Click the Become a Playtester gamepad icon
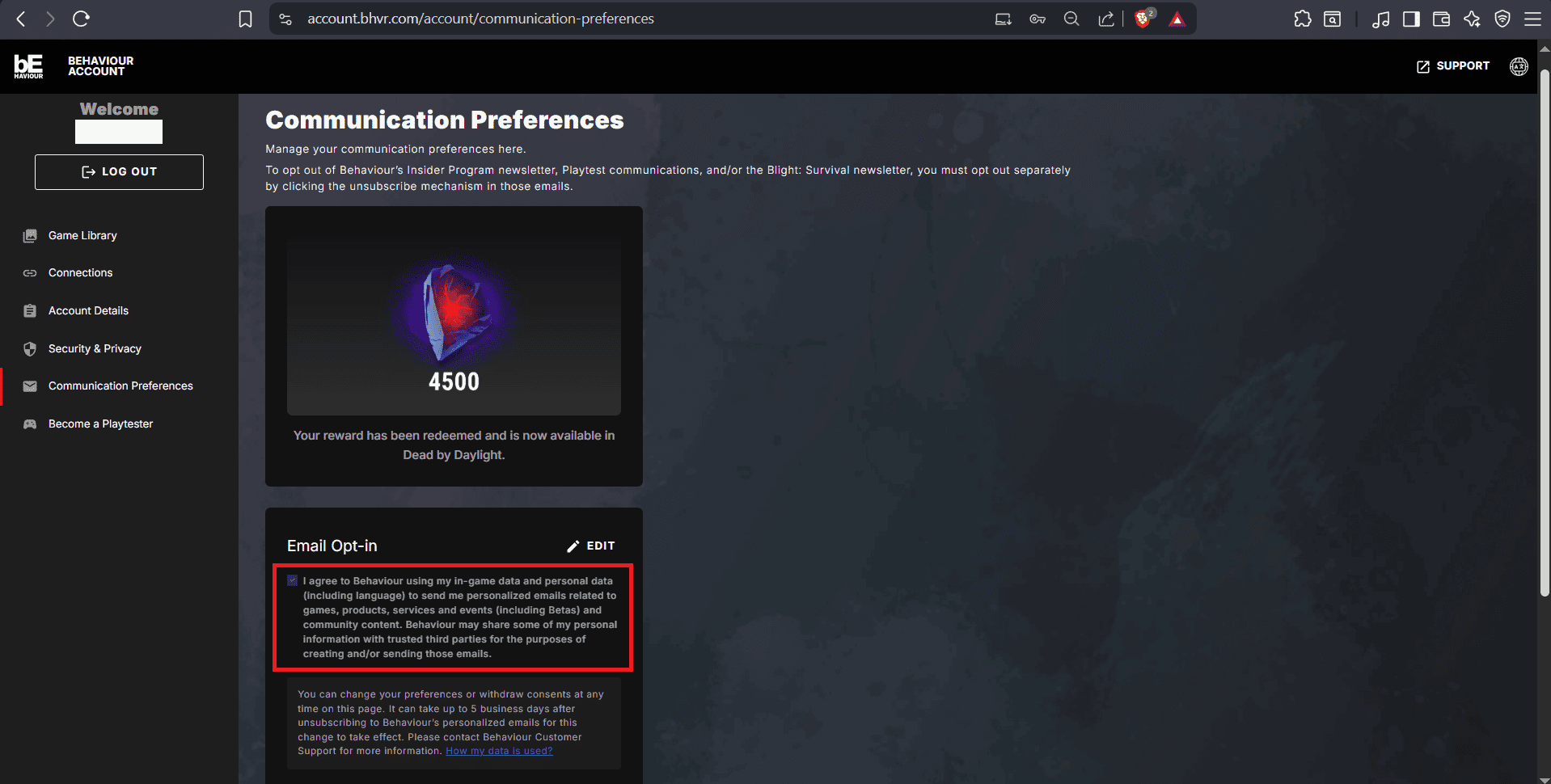This screenshot has width=1551, height=784. click(30, 424)
